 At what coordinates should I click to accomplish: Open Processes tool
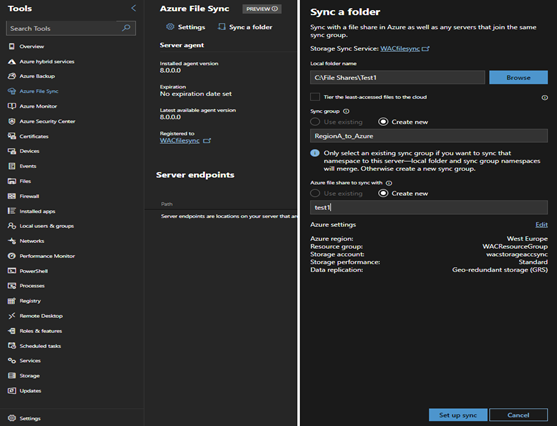click(x=32, y=286)
